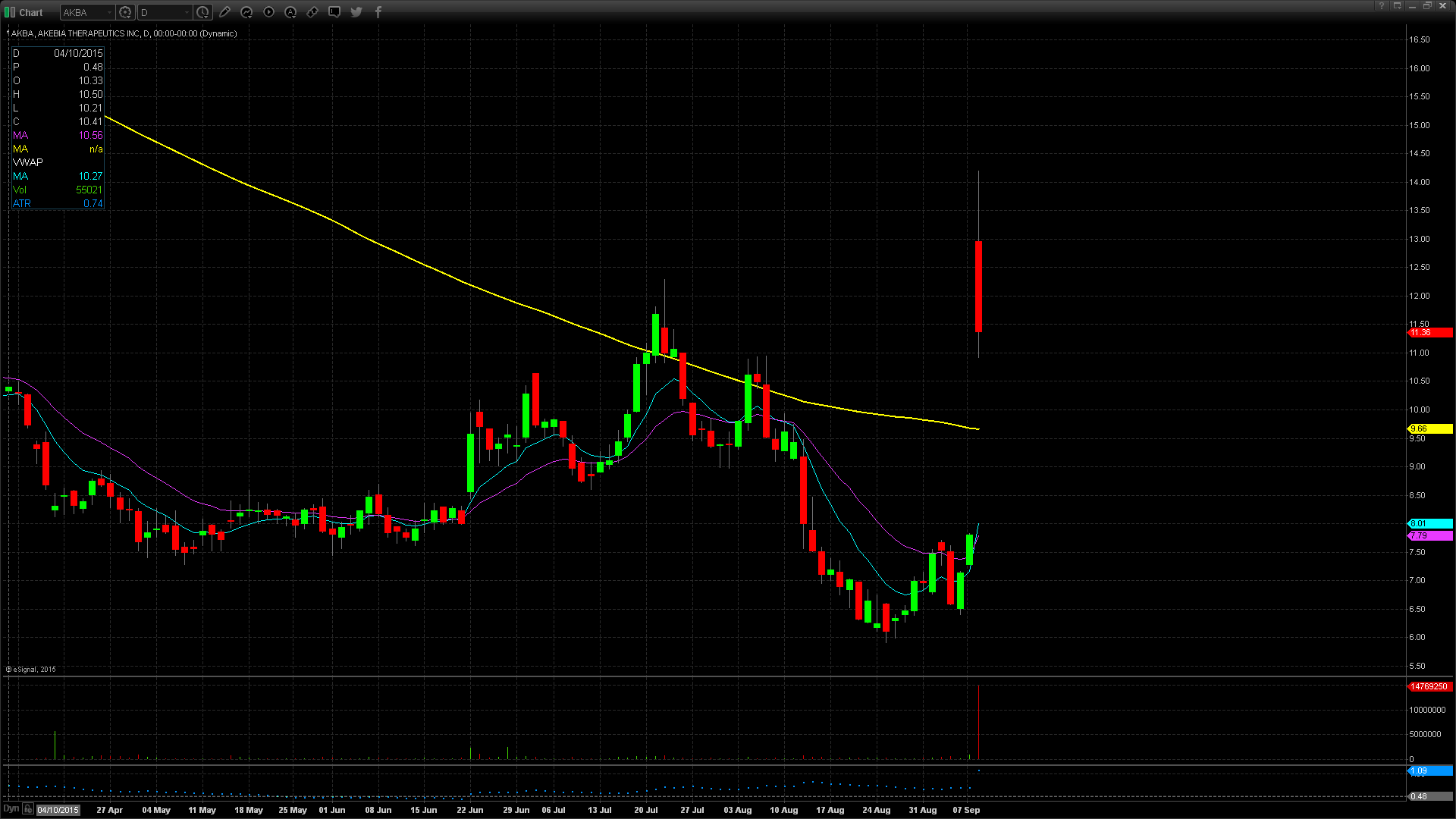Share chart via Twitter icon
Viewport: 1456px width, 819px height.
356,12
